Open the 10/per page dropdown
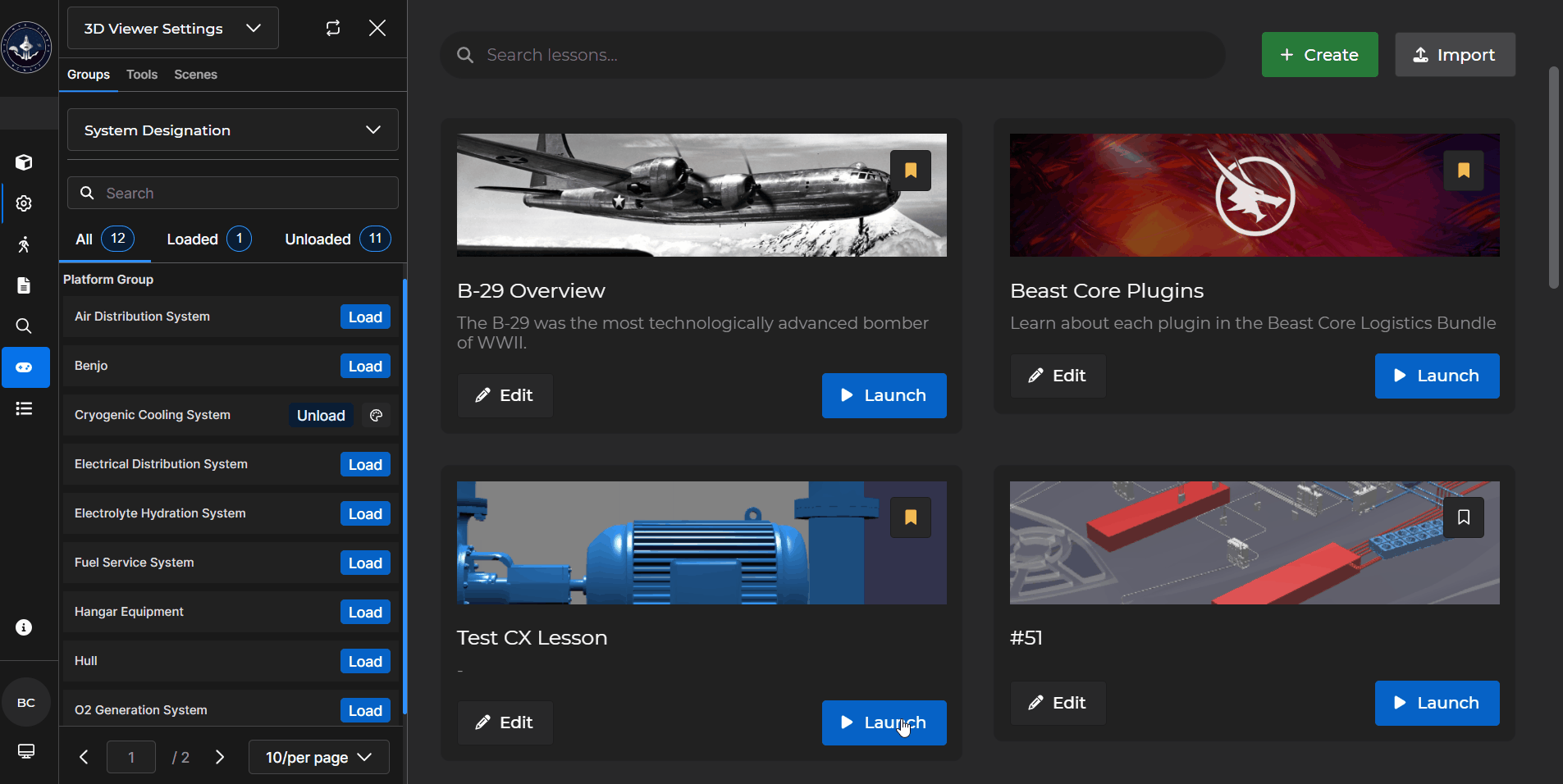This screenshot has height=784, width=1563. 319,757
